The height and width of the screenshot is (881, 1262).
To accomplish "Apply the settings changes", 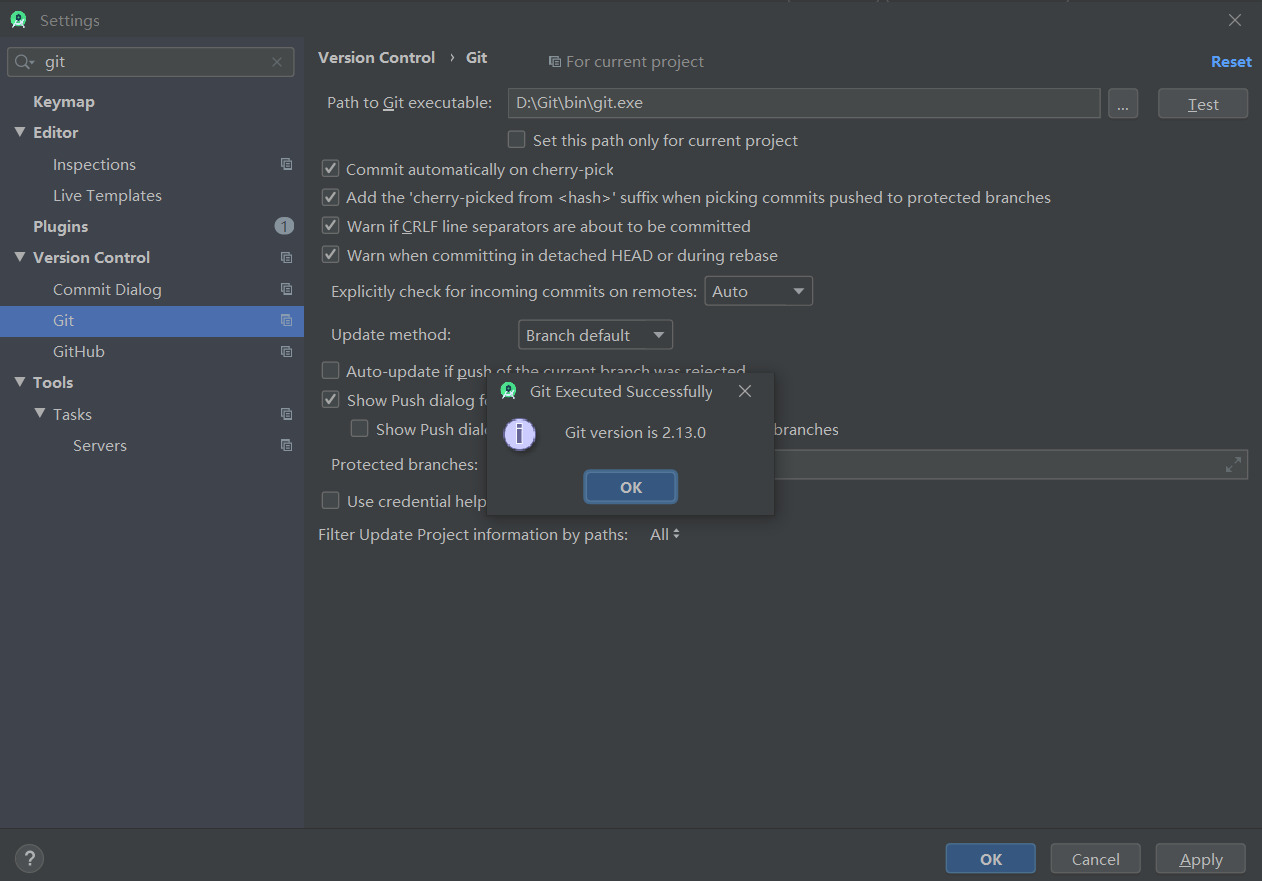I will point(1201,859).
